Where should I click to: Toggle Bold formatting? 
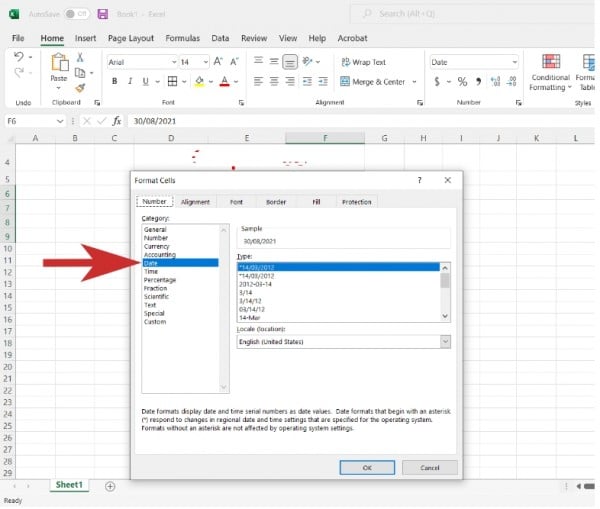pyautogui.click(x=114, y=81)
